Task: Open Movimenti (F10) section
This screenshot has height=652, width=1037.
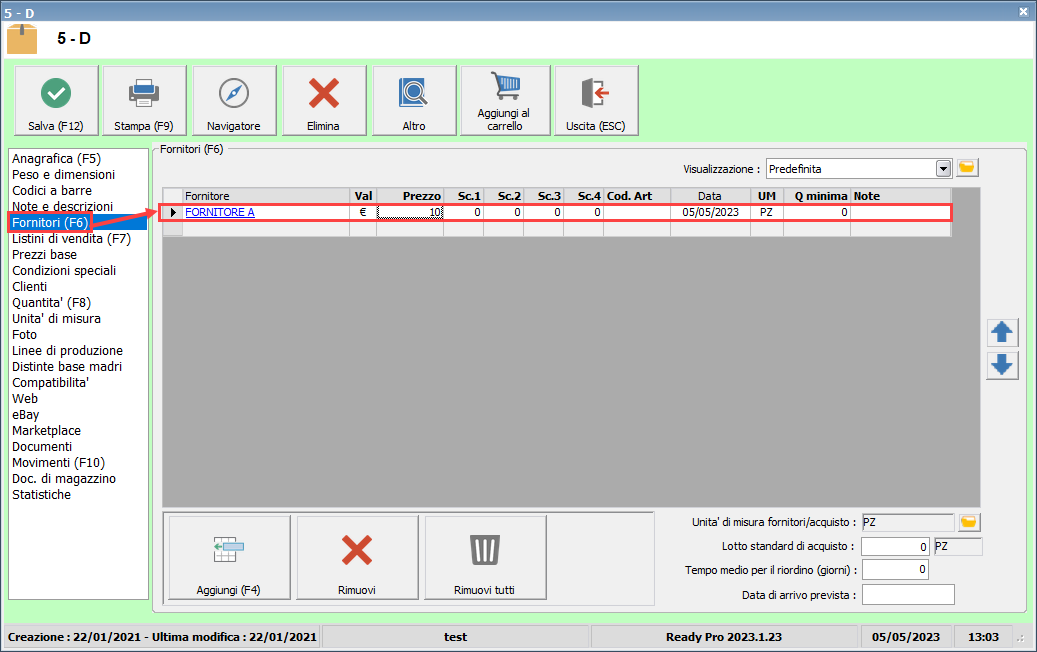Action: [58, 463]
